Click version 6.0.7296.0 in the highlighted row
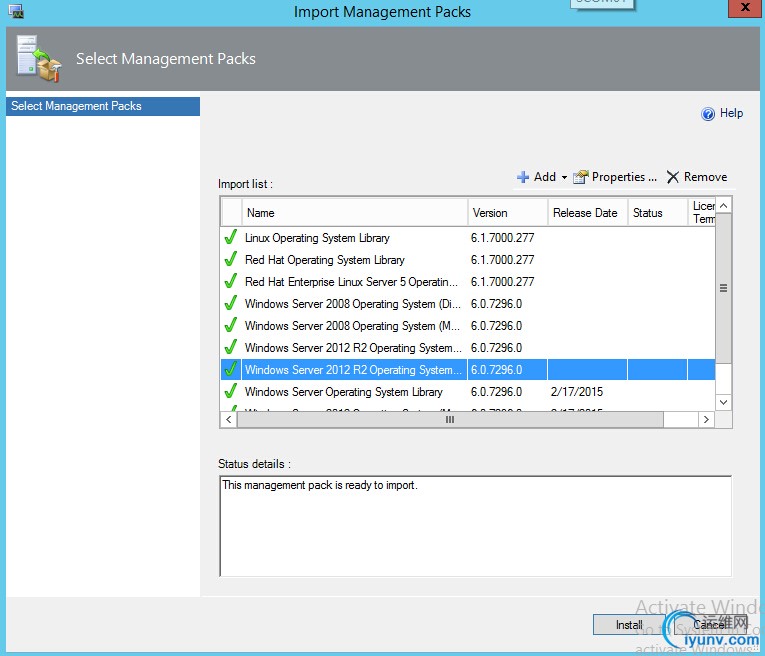Screen dimensions: 765x656 (x=496, y=370)
